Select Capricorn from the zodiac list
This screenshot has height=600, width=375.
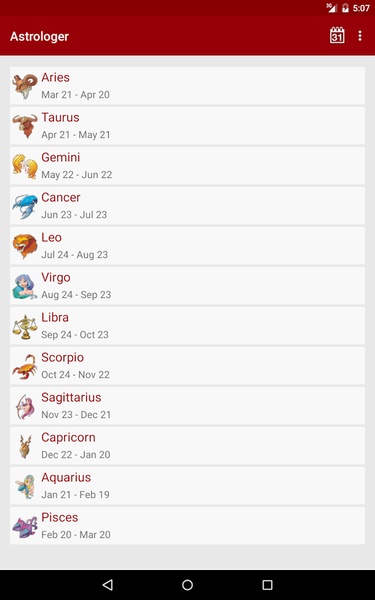click(188, 446)
